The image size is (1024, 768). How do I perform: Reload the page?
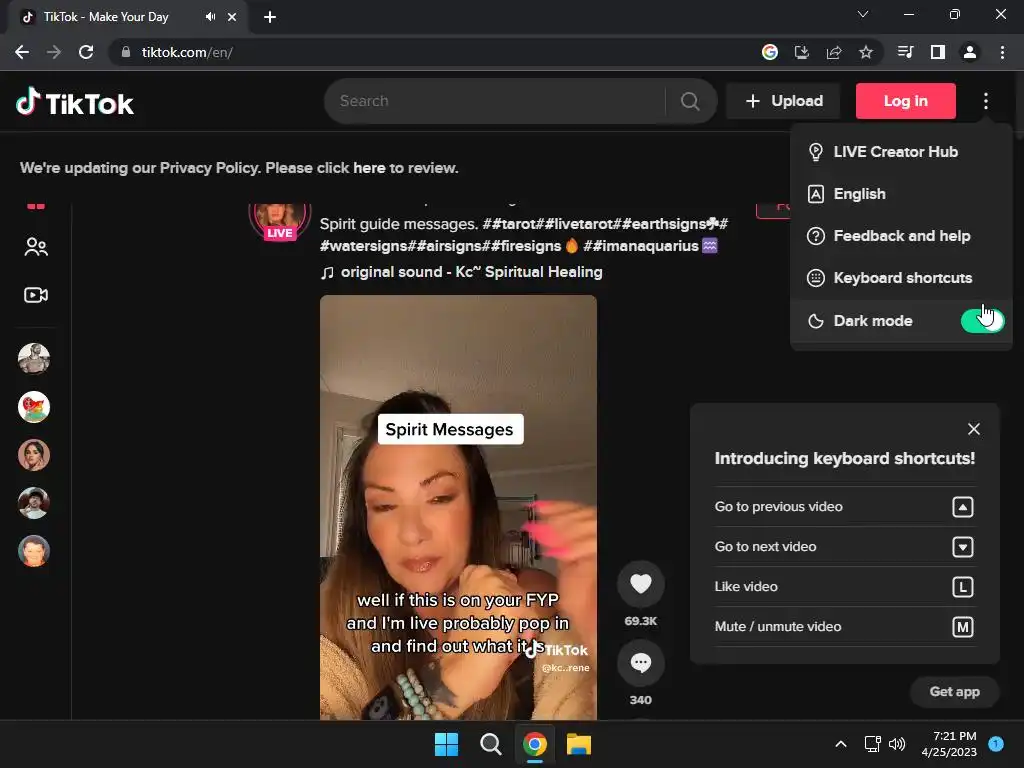(86, 52)
